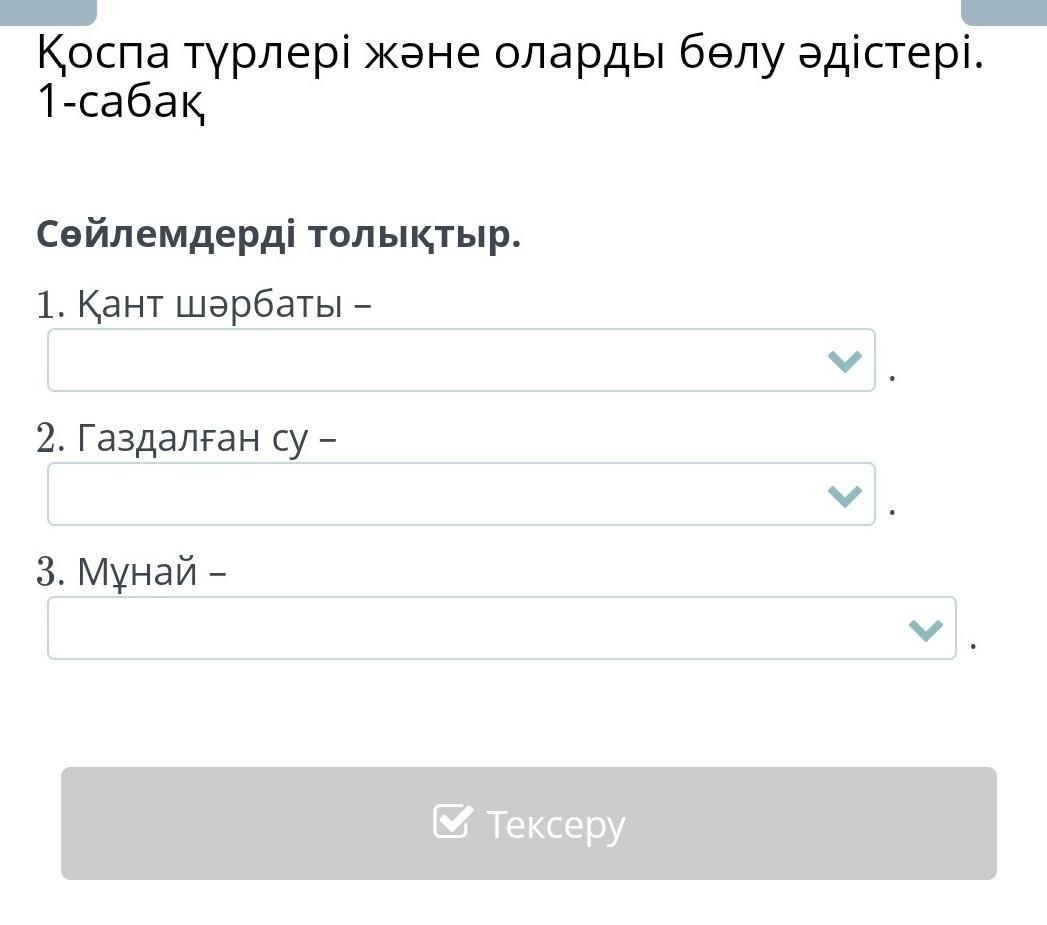Click the lesson title Қоспа түрлері heading
1047x925 pixels.
tap(510, 53)
